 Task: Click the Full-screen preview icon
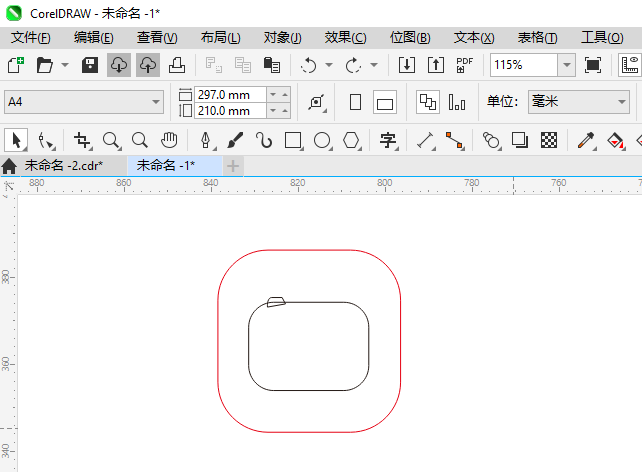593,65
